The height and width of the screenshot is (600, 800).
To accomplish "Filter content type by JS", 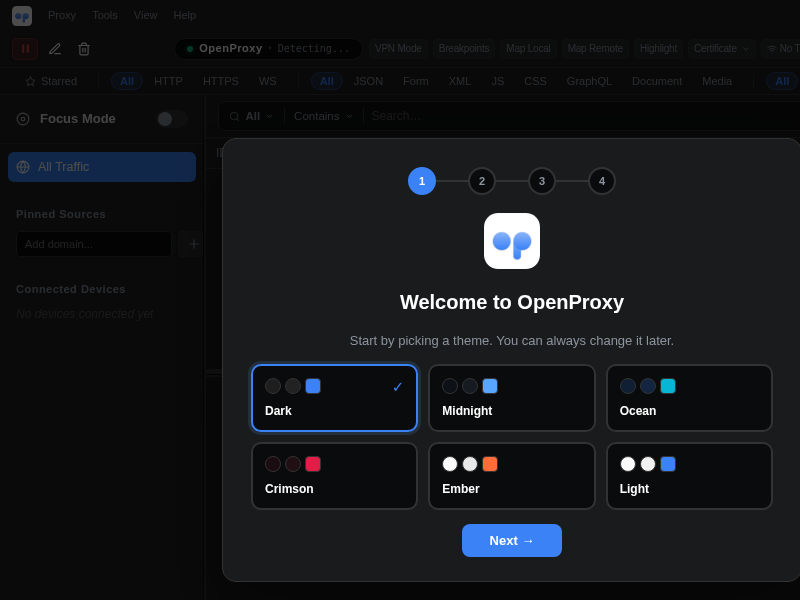I will point(497,82).
